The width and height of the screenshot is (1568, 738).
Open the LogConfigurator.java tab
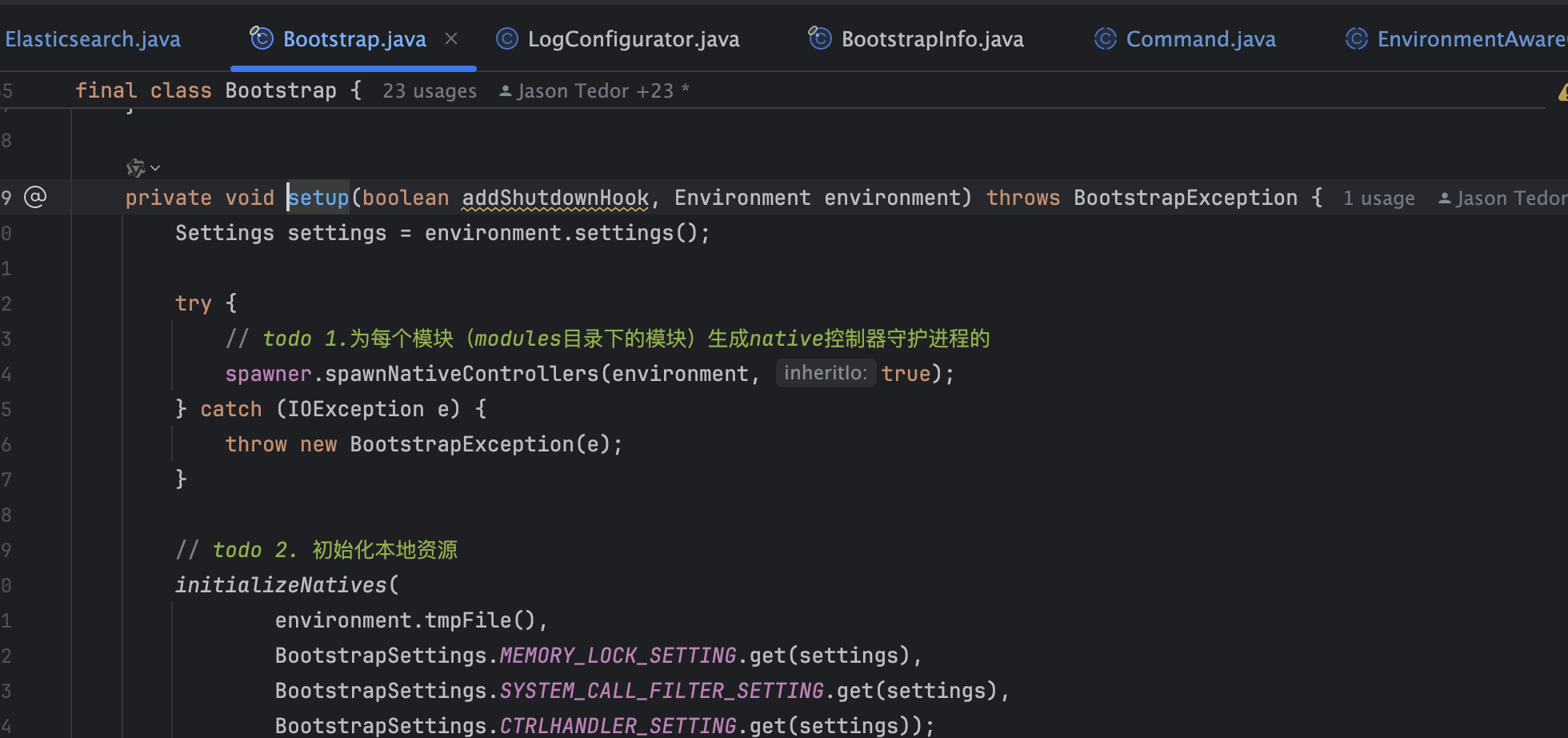click(634, 39)
